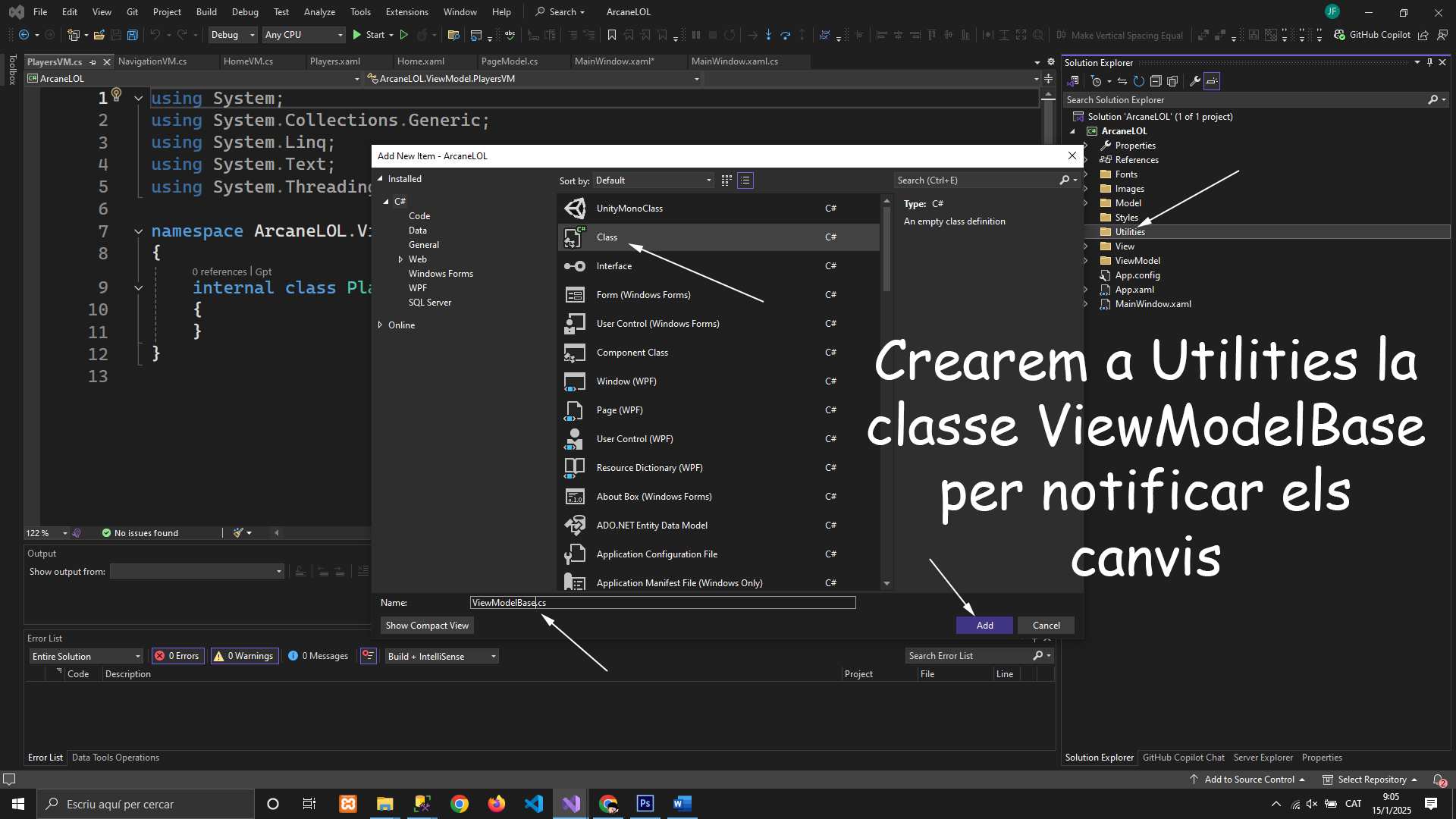Screen dimensions: 1456x819
Task: Click the GitHub Copilot icon
Action: (x=1339, y=35)
